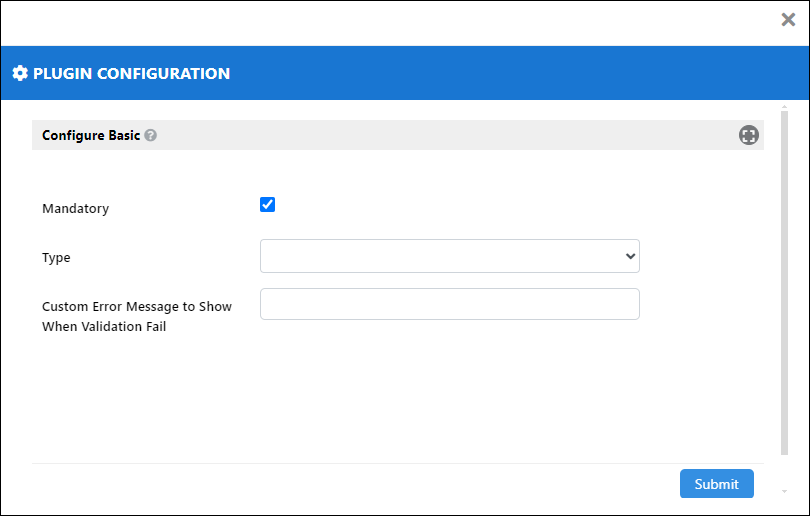Image resolution: width=810 pixels, height=516 pixels.
Task: Open help for Configure Basic section
Action: [150, 135]
